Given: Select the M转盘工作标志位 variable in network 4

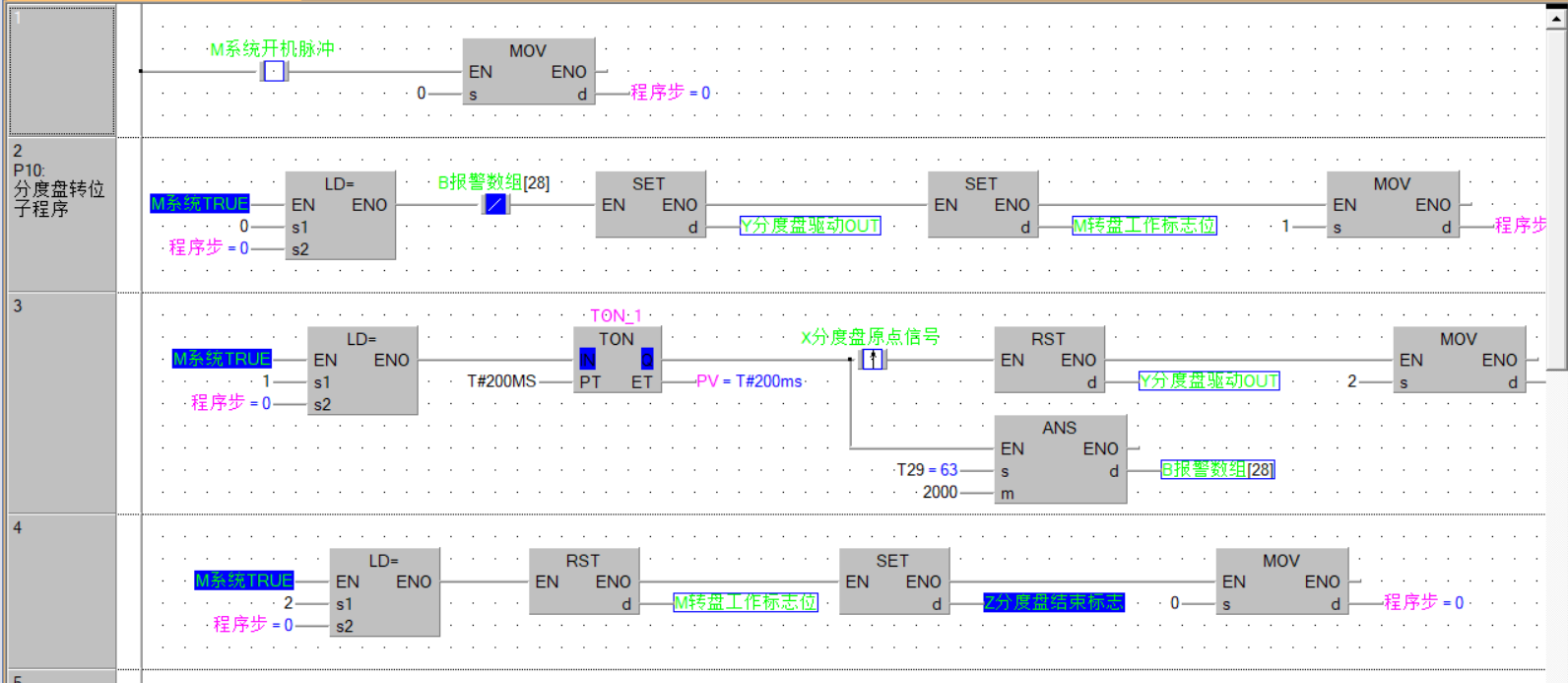Looking at the screenshot, I should tap(745, 602).
